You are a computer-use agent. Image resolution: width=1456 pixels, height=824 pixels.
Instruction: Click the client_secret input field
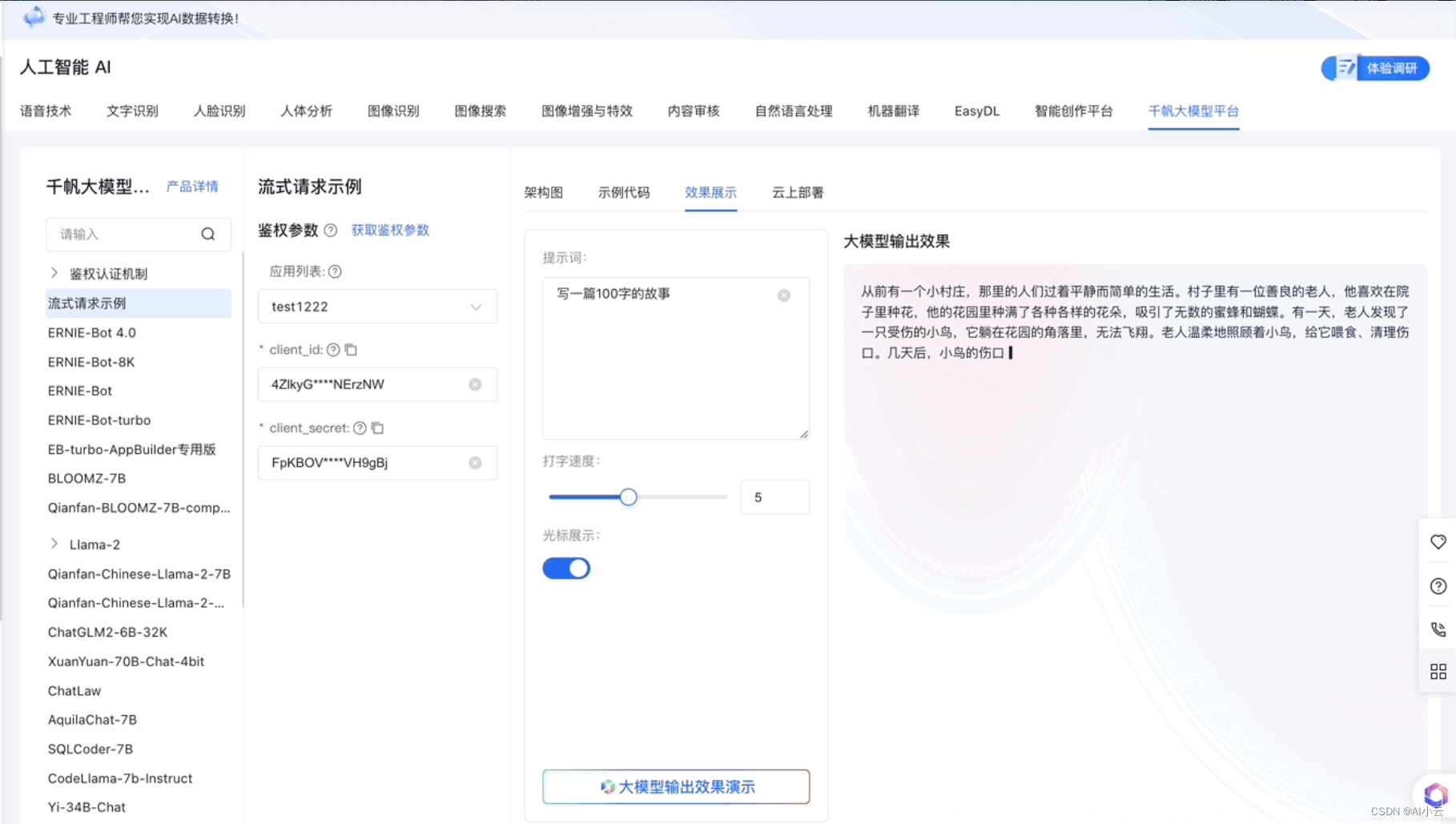tap(377, 463)
